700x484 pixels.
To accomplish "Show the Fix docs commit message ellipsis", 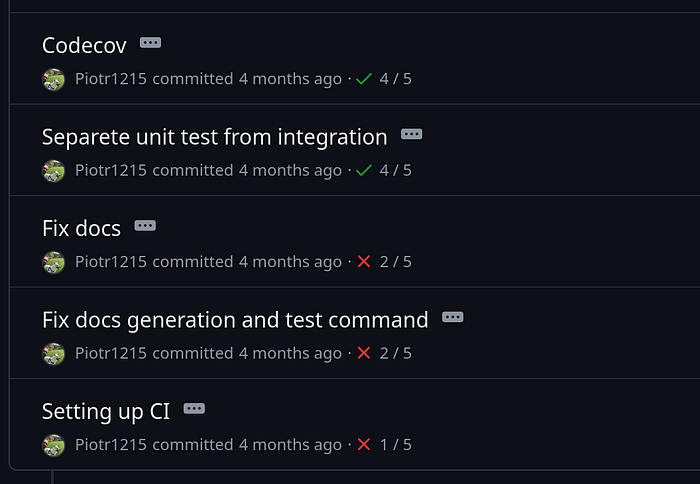I will point(145,226).
